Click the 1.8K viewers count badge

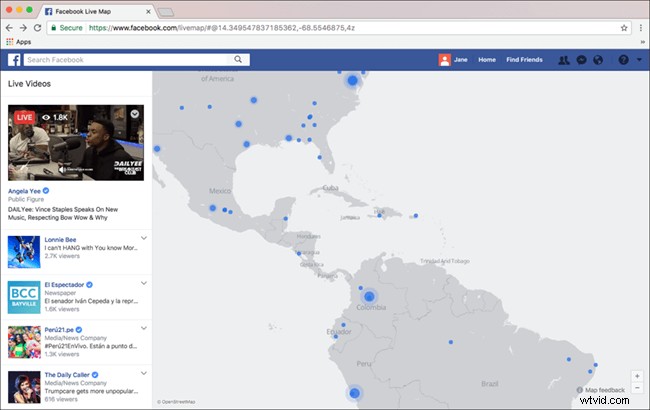click(x=55, y=117)
